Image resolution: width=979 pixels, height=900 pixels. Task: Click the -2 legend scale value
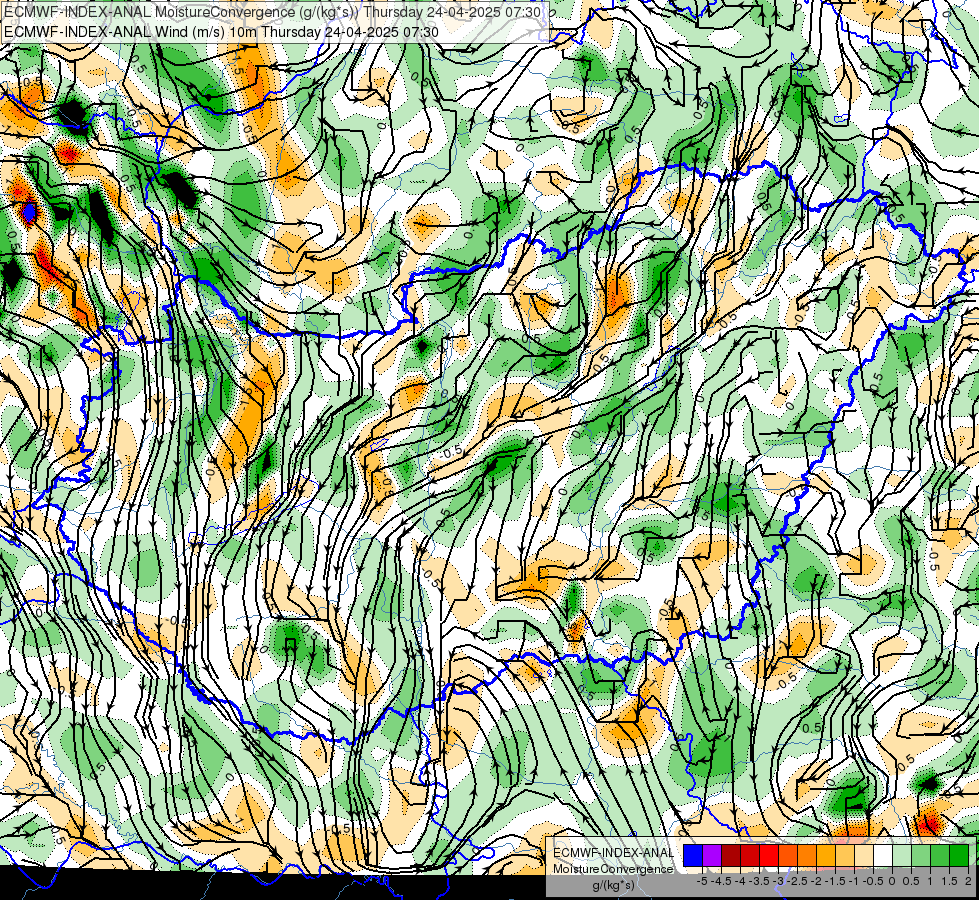point(816,881)
